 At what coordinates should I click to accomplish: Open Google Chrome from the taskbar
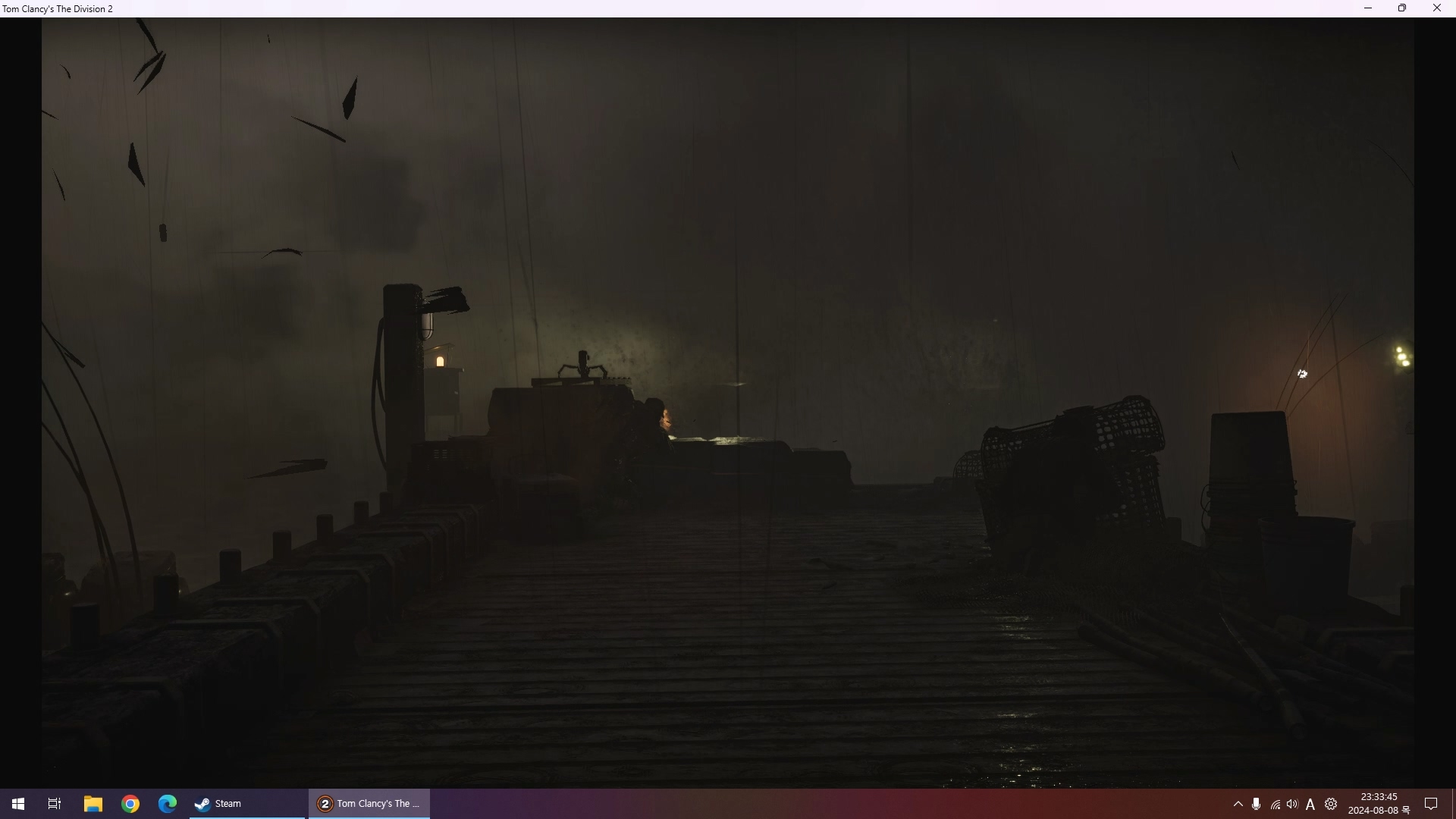[130, 804]
